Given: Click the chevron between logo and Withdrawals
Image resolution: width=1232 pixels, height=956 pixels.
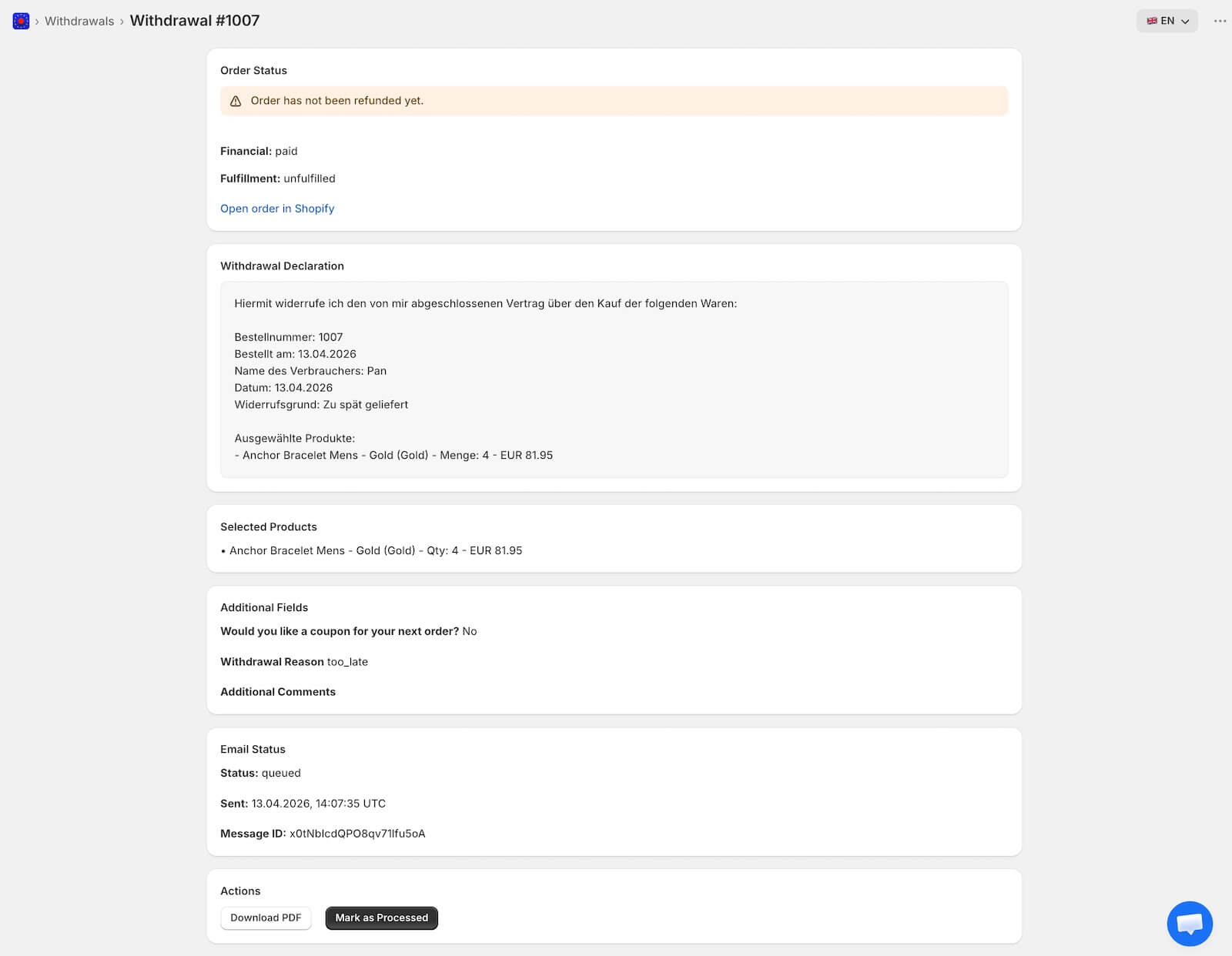Looking at the screenshot, I should [36, 22].
